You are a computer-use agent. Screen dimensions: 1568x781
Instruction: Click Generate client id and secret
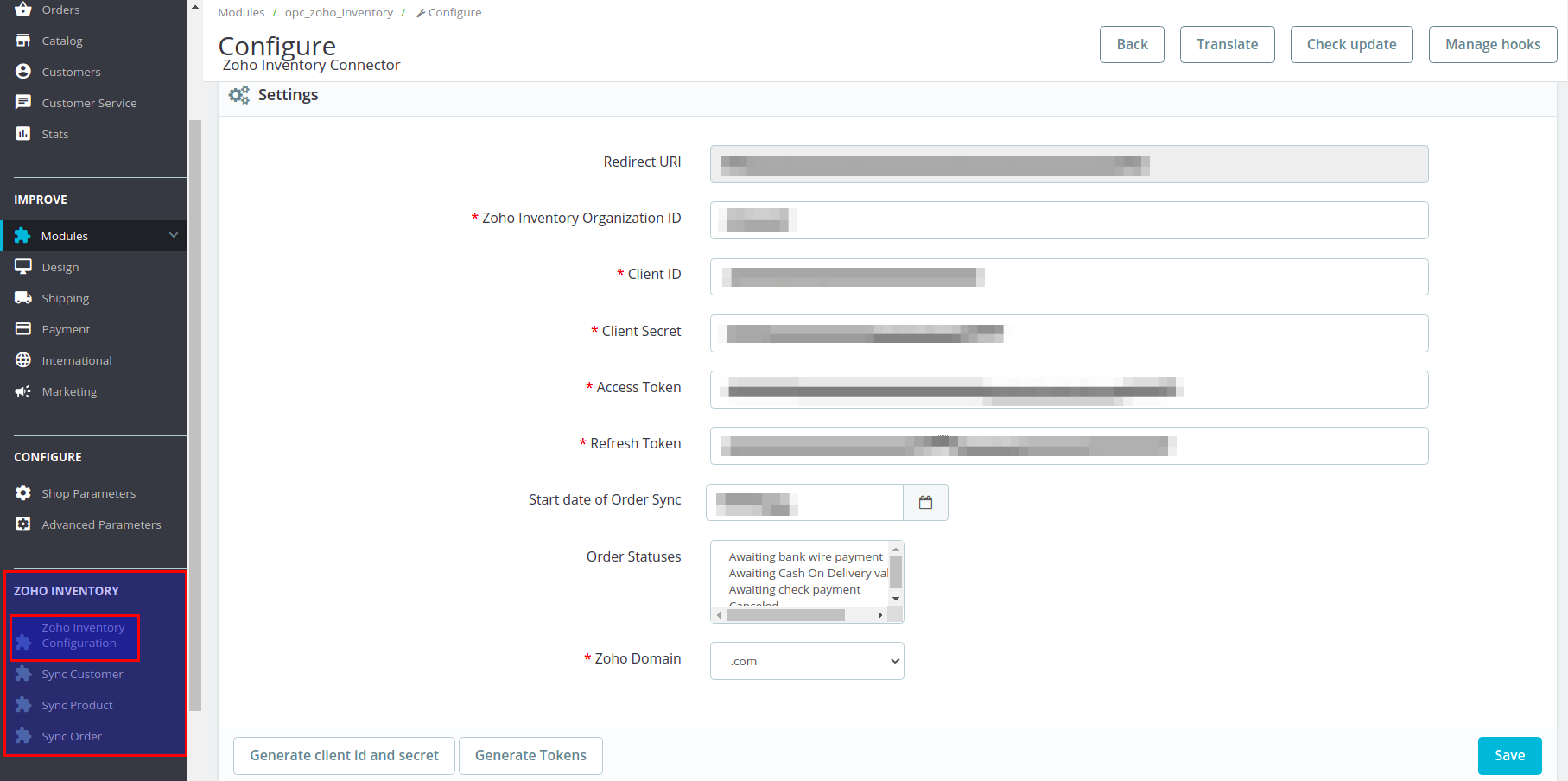point(344,755)
